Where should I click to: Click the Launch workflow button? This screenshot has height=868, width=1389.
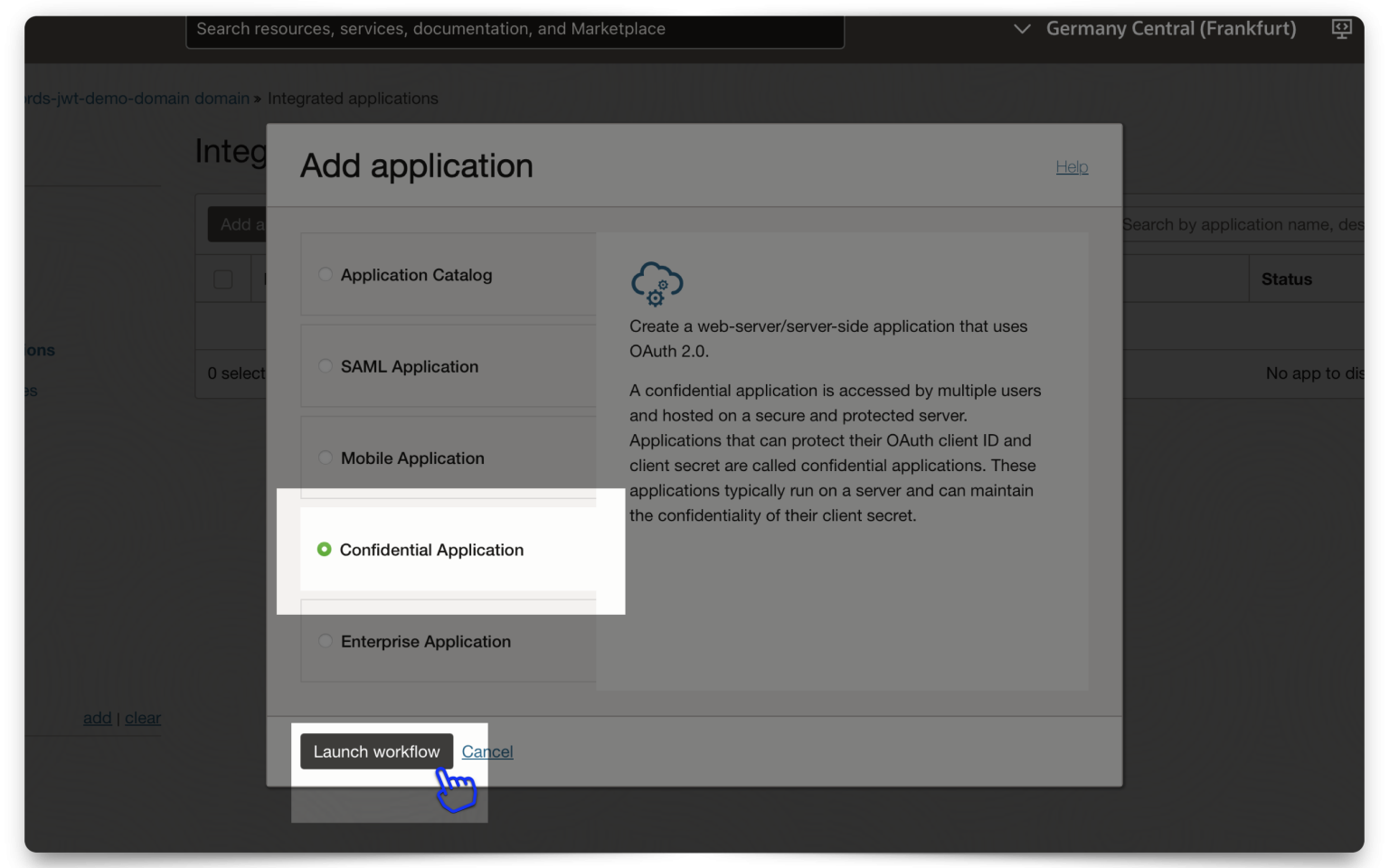point(376,751)
